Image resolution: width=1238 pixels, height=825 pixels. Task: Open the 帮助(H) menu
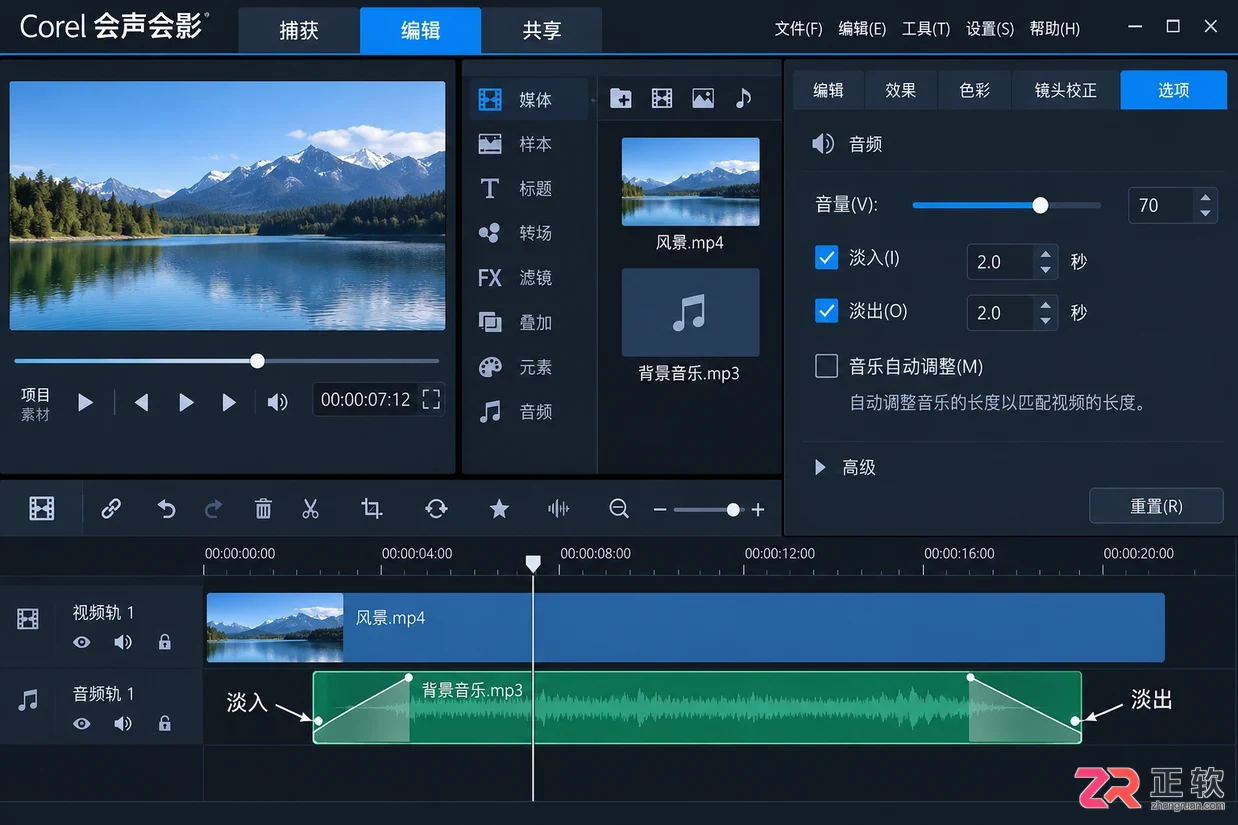click(x=1055, y=29)
